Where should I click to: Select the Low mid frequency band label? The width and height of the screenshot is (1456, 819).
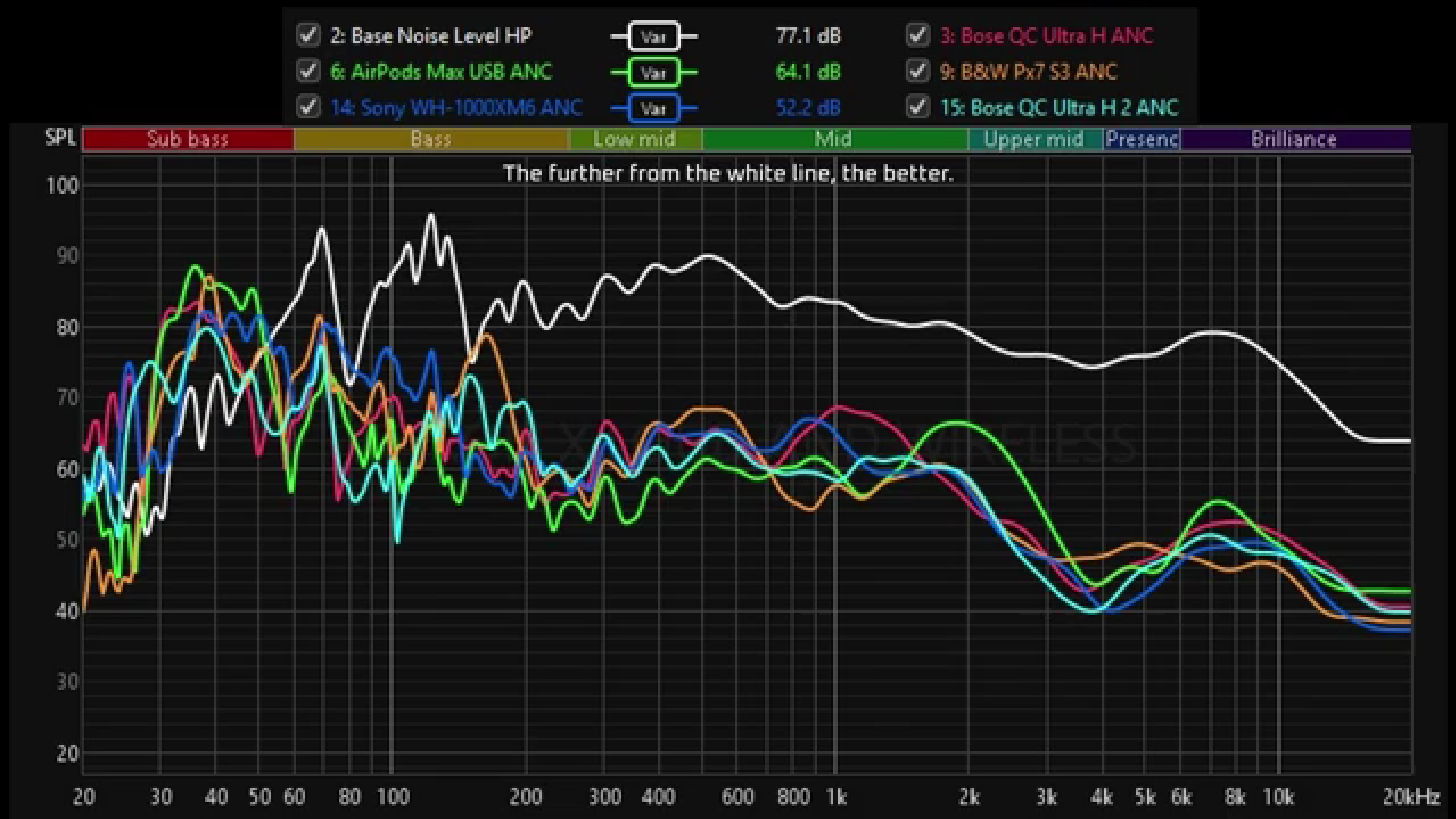click(x=634, y=139)
